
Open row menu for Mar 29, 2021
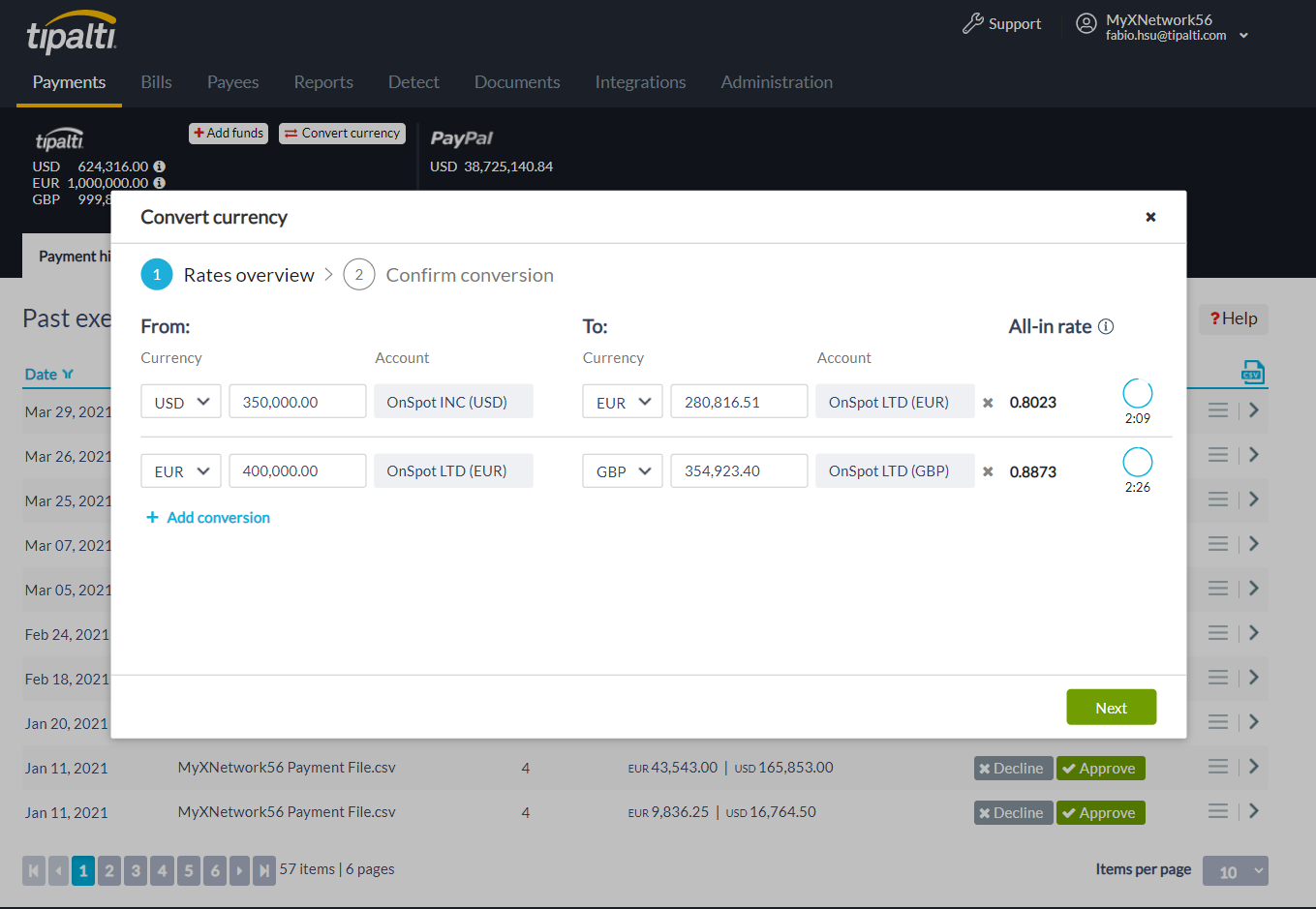point(1218,410)
